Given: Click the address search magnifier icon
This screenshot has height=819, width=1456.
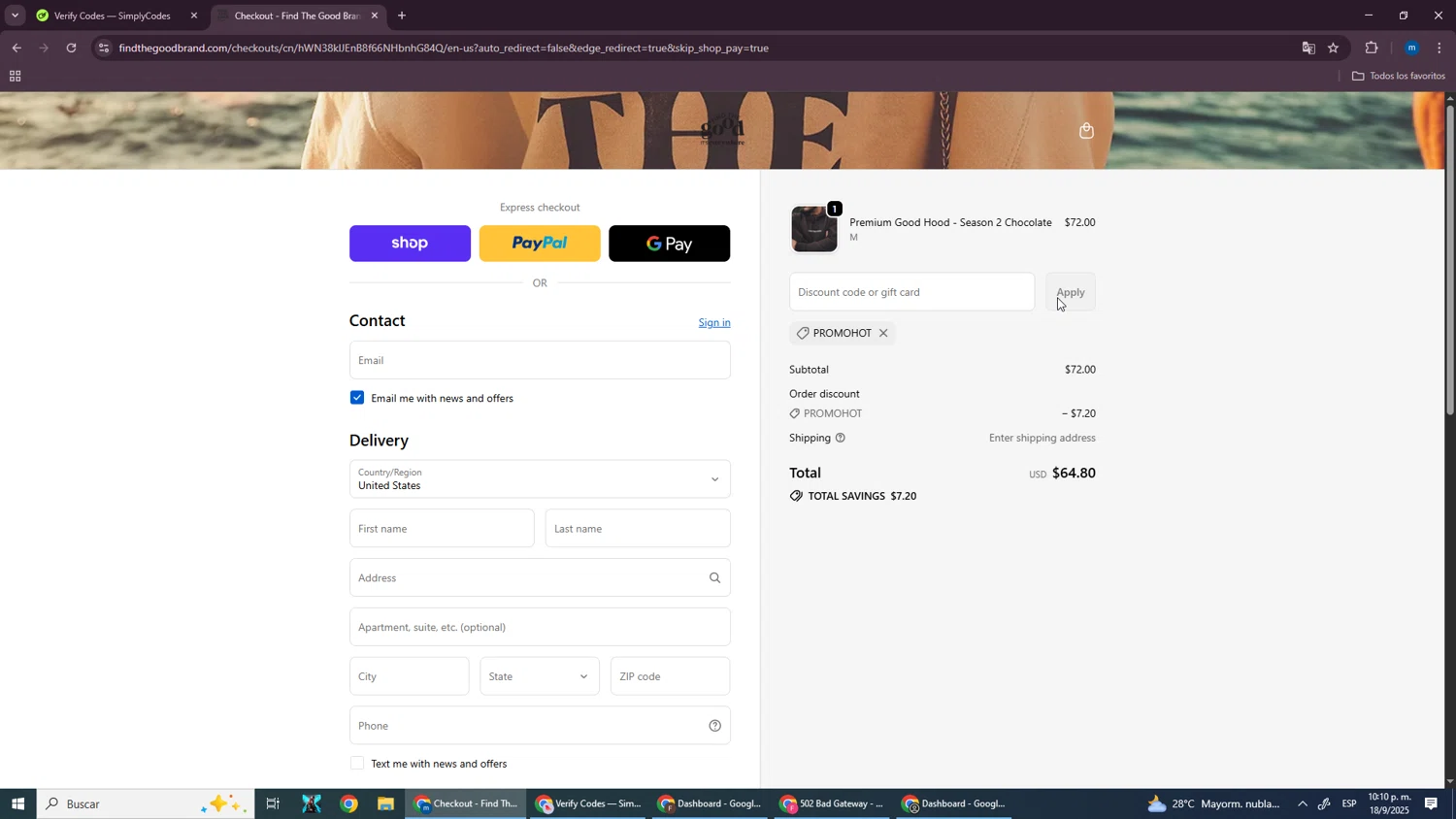Looking at the screenshot, I should coord(714,578).
